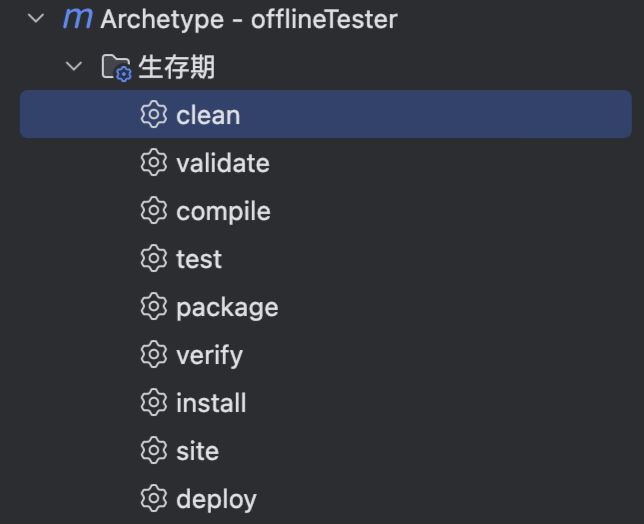Click the deploy goal gear icon
Image resolution: width=644 pixels, height=524 pixels.
point(153,499)
